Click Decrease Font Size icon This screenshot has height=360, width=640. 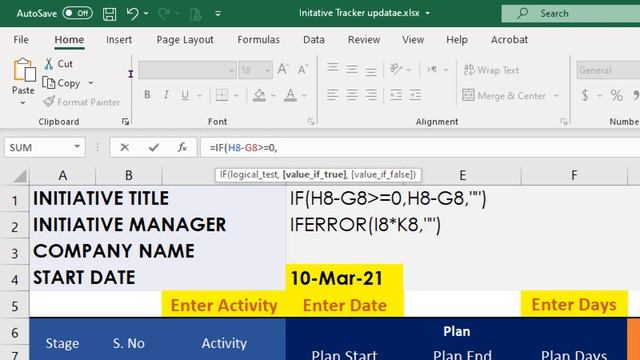(302, 70)
